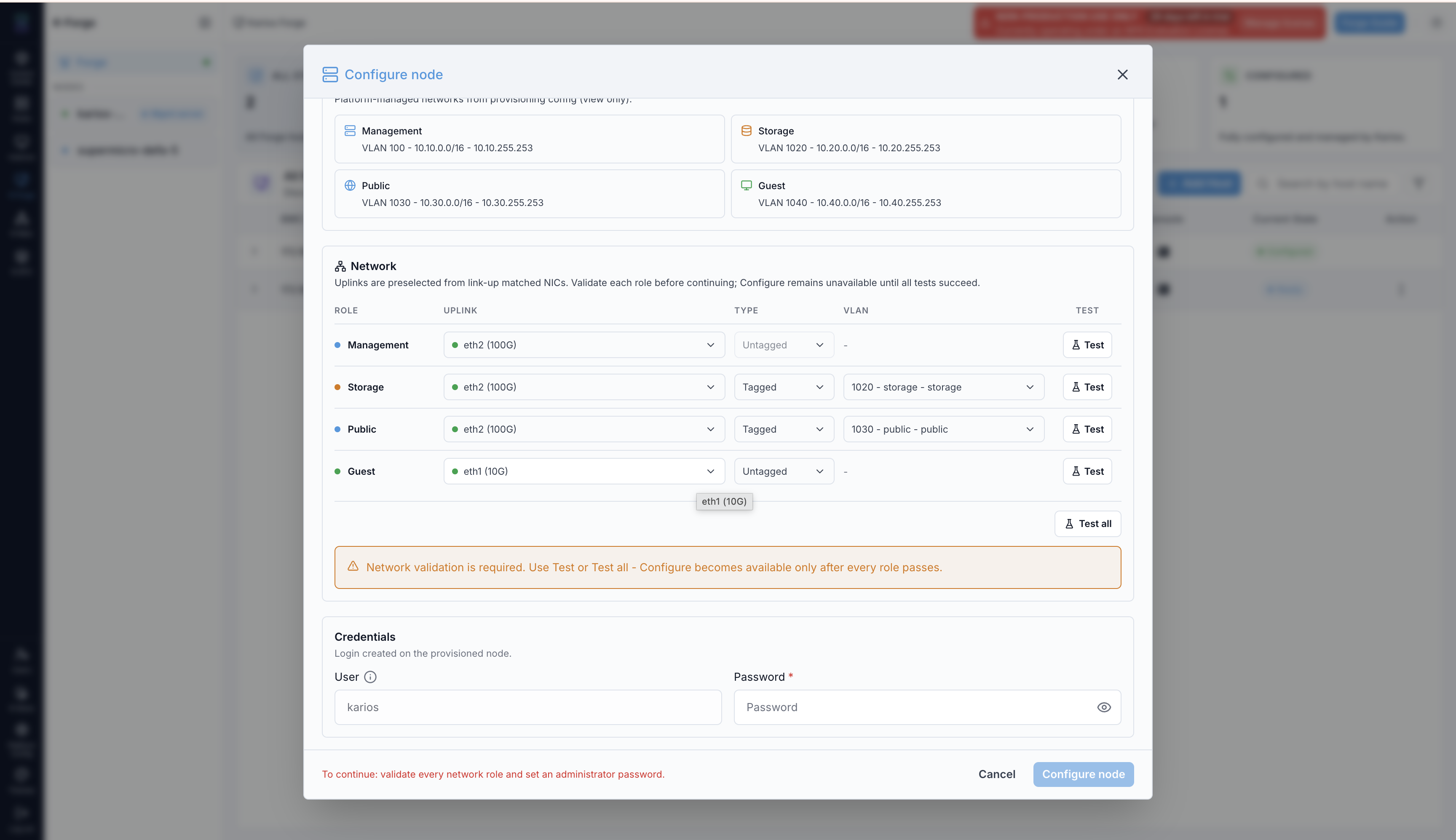Image resolution: width=1456 pixels, height=840 pixels.
Task: Click the Credentials section heading
Action: (x=365, y=637)
